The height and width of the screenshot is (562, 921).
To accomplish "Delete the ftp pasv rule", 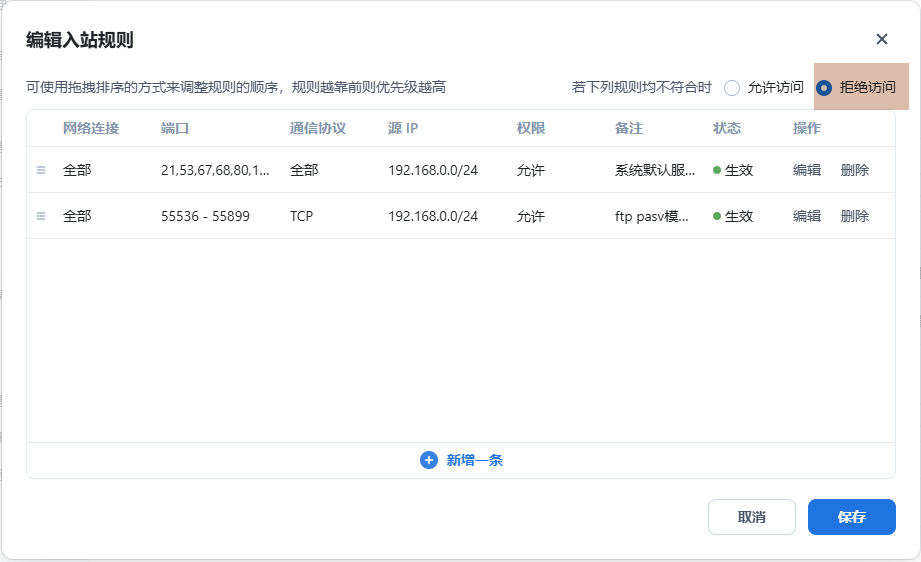I will pyautogui.click(x=855, y=216).
